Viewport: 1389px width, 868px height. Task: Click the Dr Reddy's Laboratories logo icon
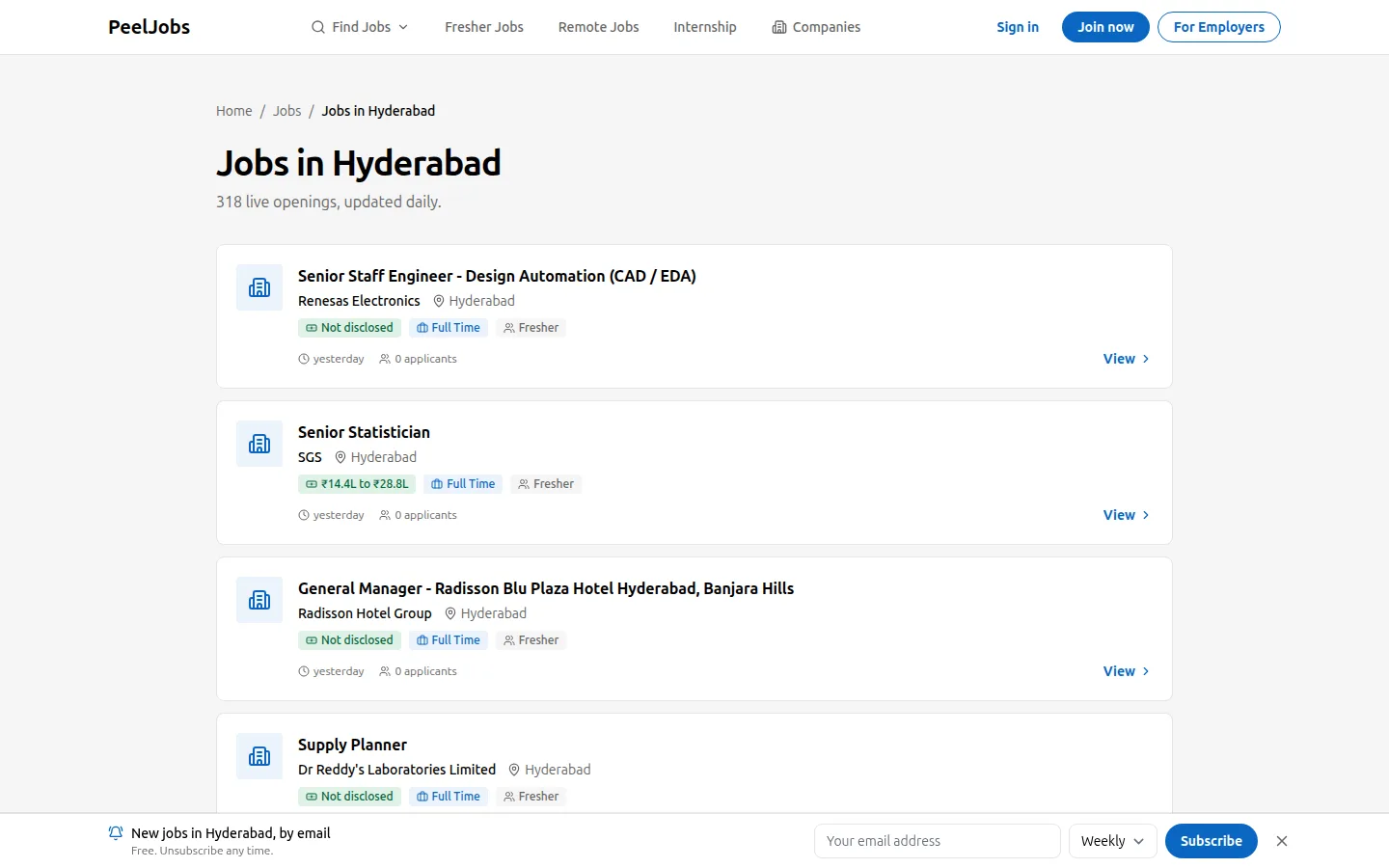(259, 756)
